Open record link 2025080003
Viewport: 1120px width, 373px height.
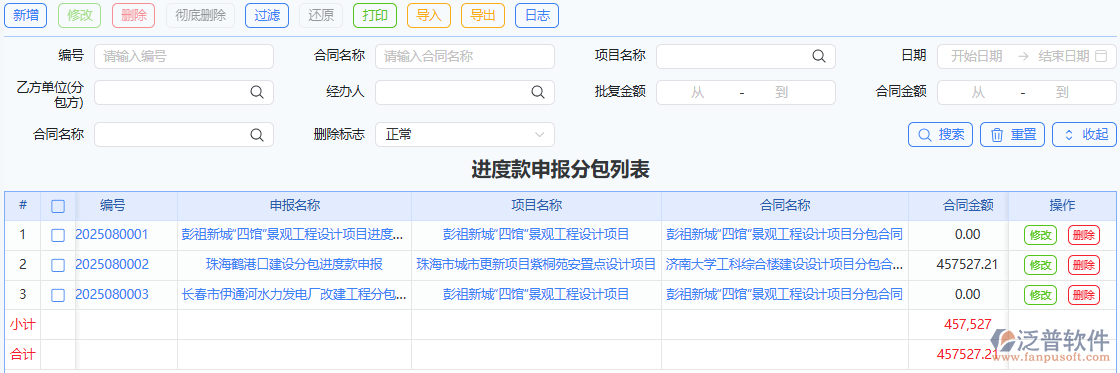pyautogui.click(x=112, y=294)
